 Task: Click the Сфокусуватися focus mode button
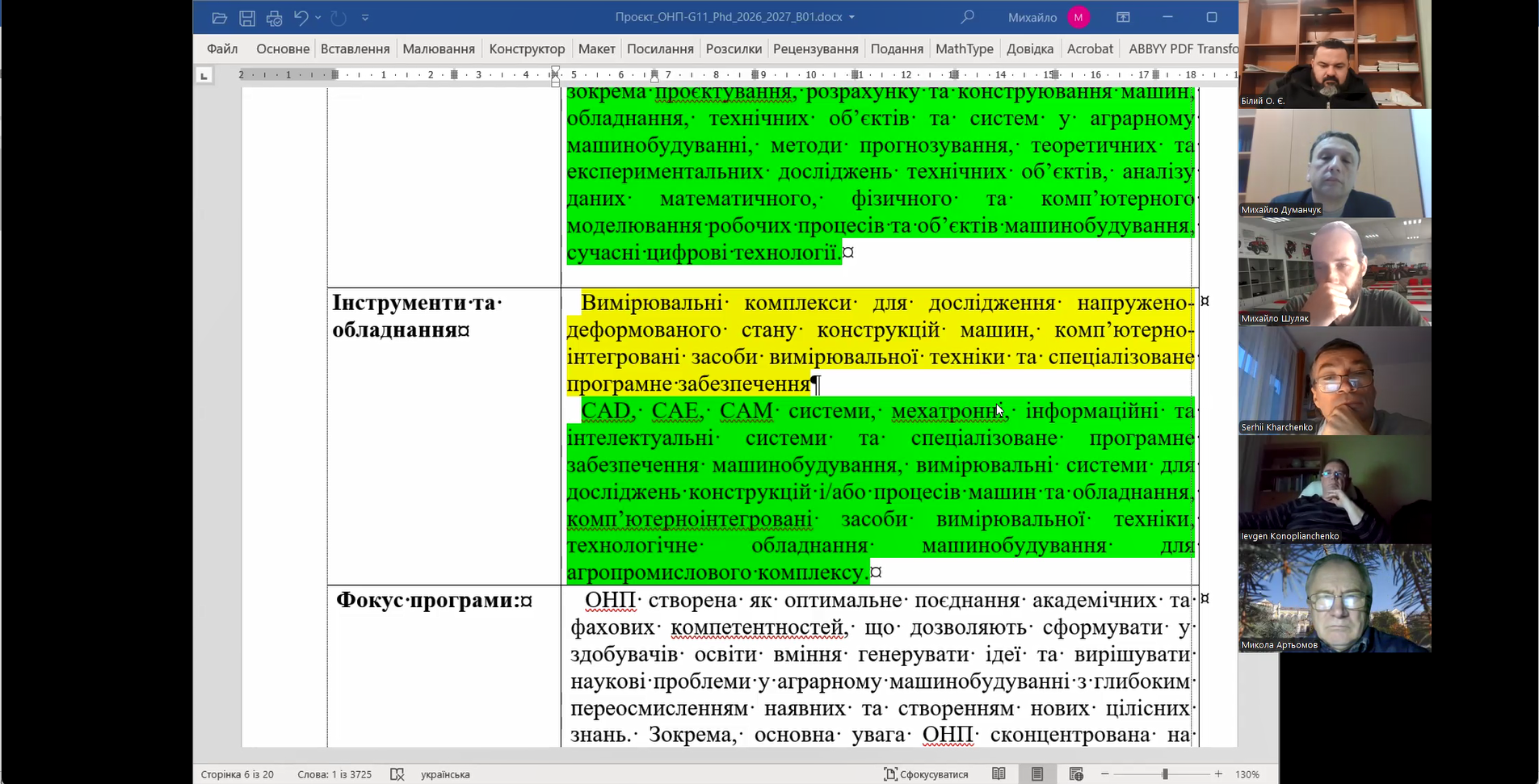pos(926,774)
